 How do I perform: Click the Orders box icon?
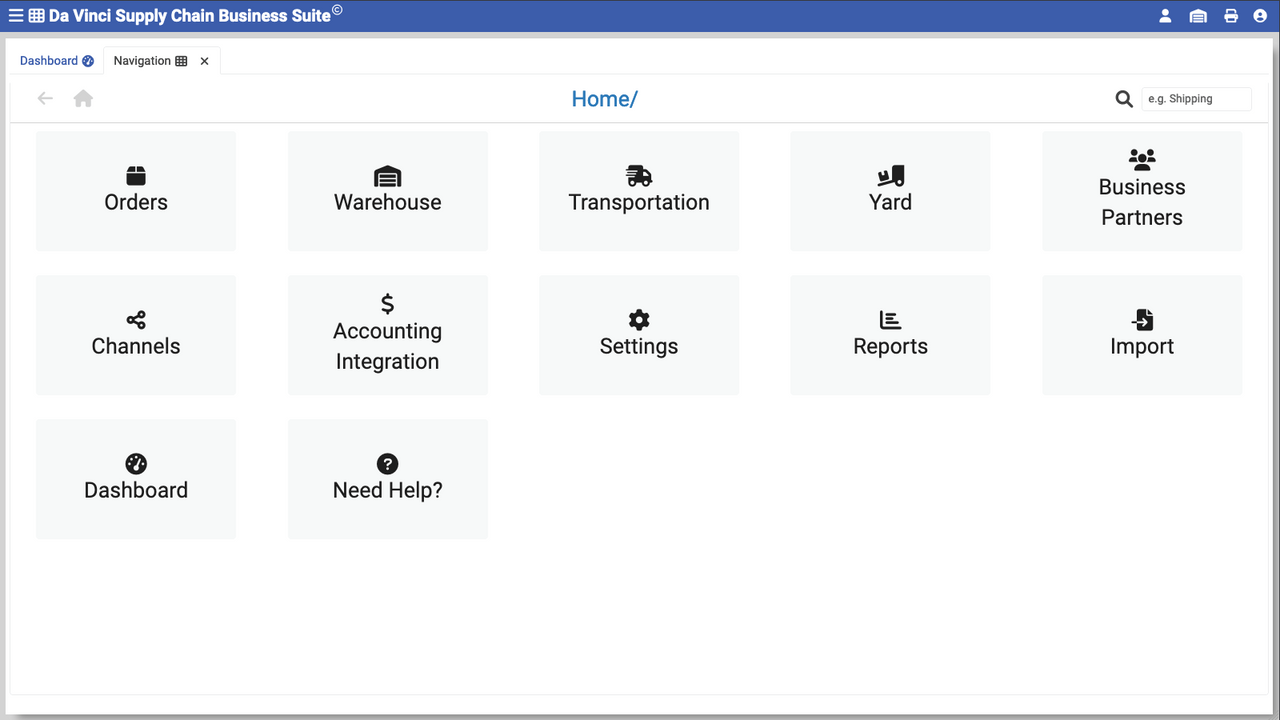pos(136,176)
